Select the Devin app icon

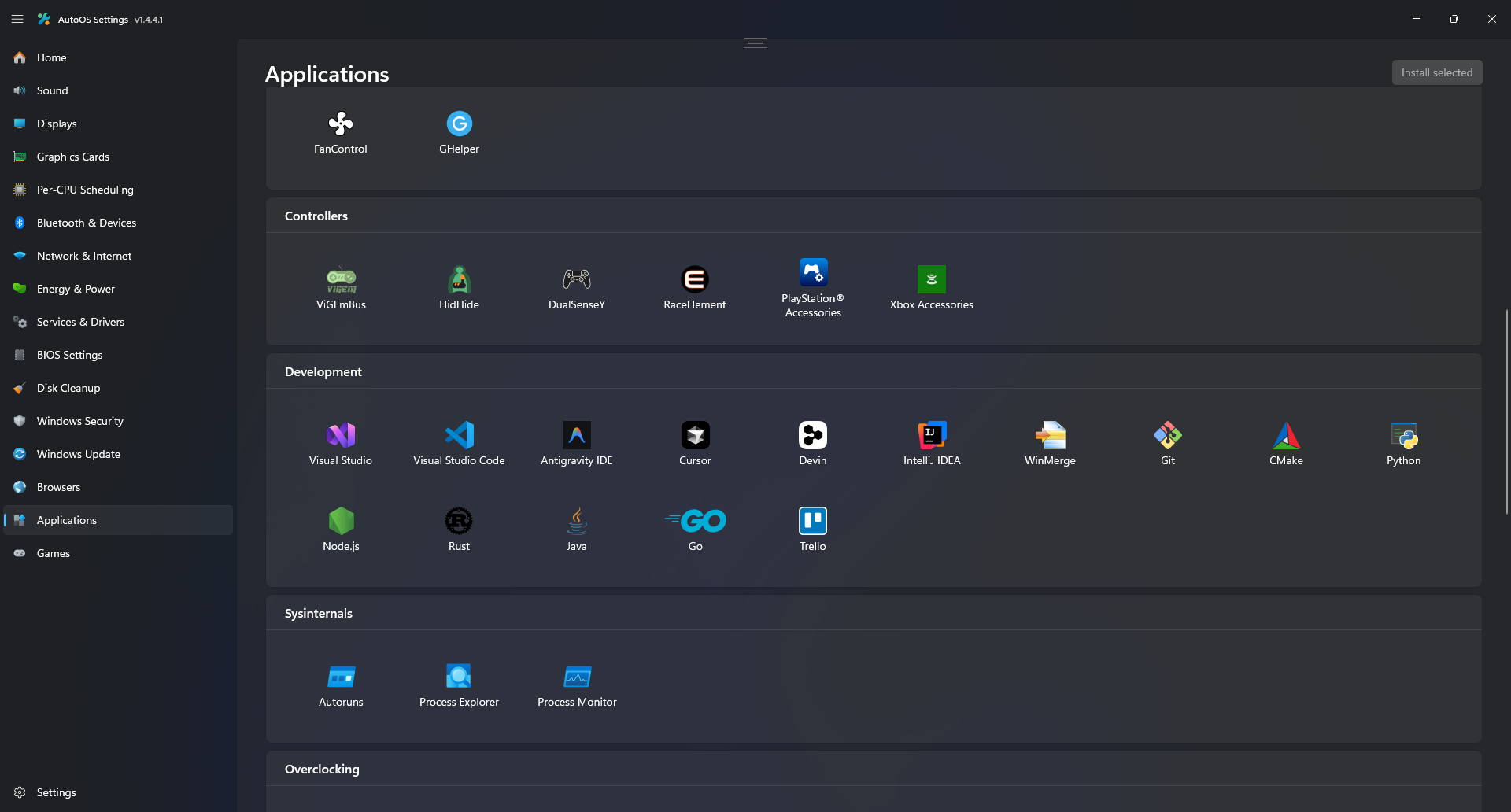(x=813, y=435)
